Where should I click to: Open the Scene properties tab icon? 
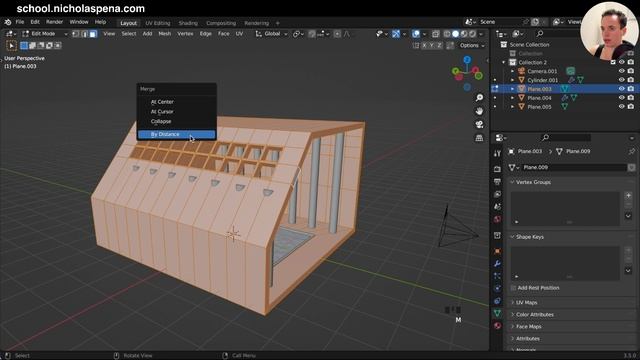click(x=497, y=207)
